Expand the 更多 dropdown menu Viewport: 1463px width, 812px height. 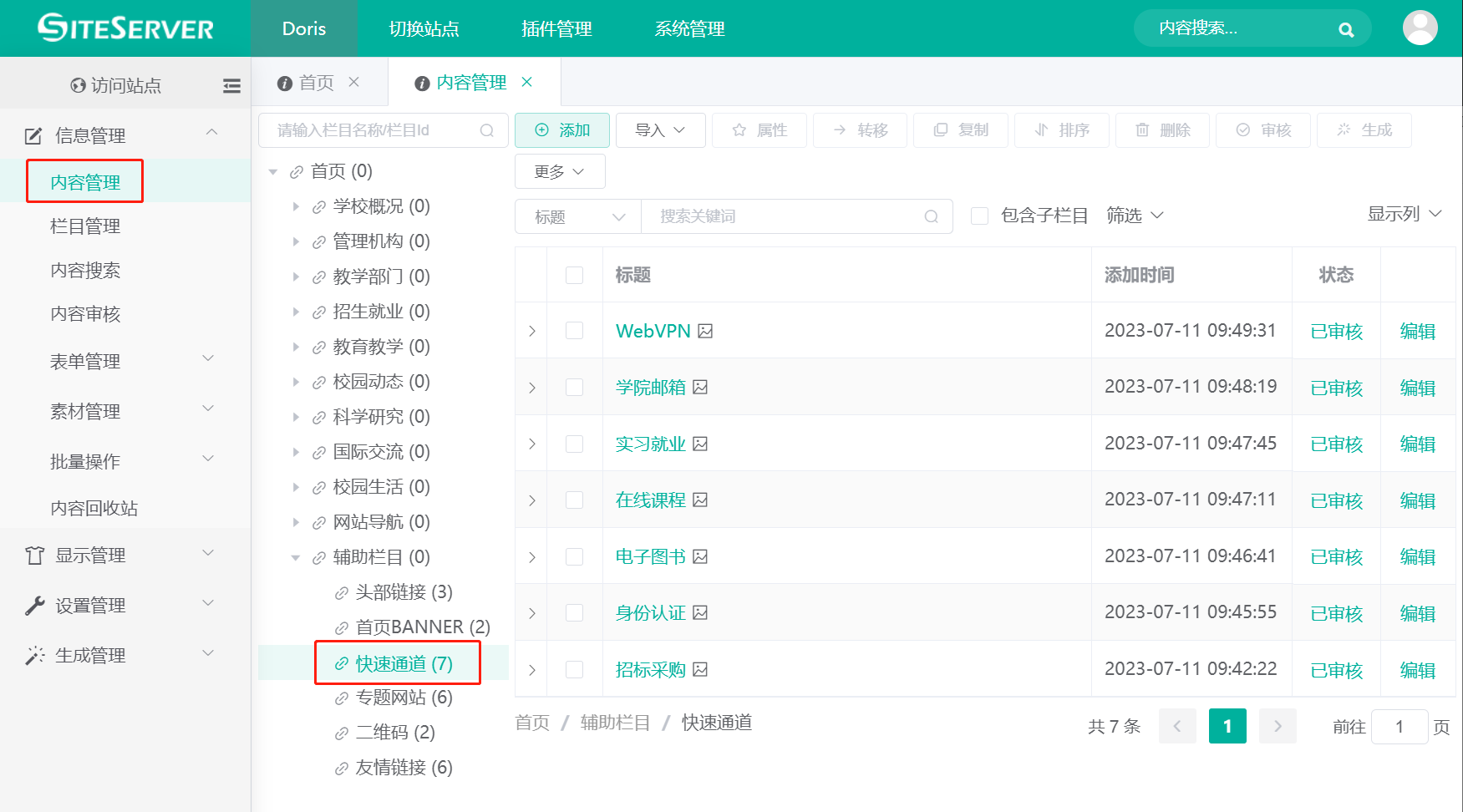tap(559, 171)
